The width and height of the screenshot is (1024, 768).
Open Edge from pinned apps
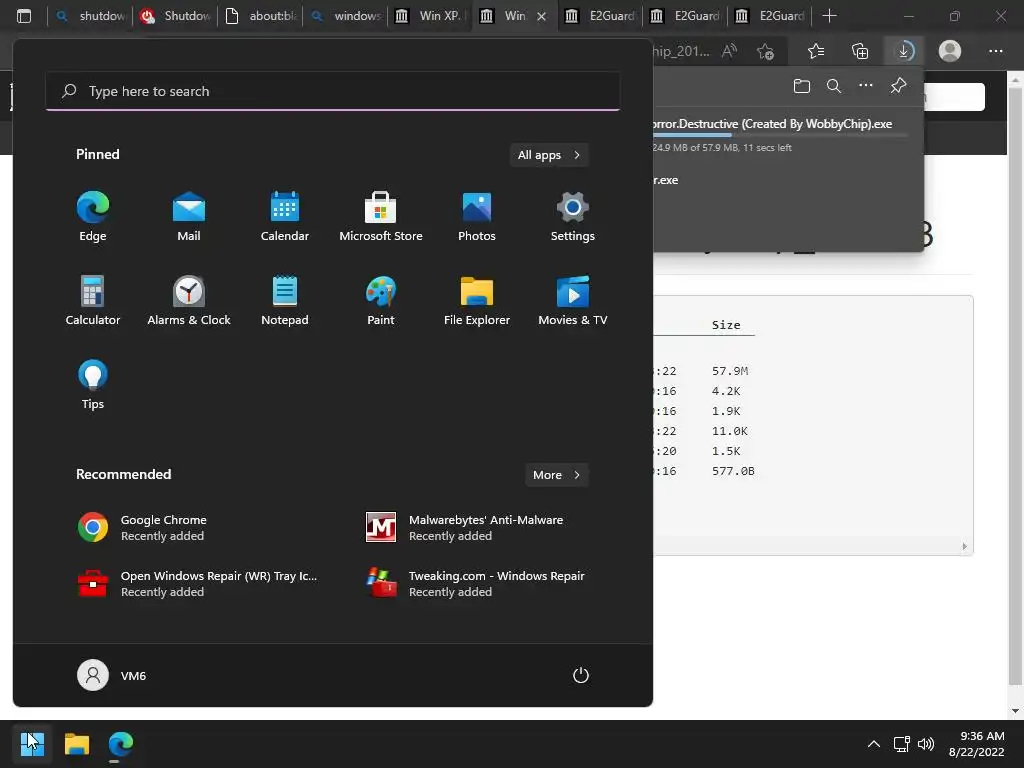[x=93, y=216]
